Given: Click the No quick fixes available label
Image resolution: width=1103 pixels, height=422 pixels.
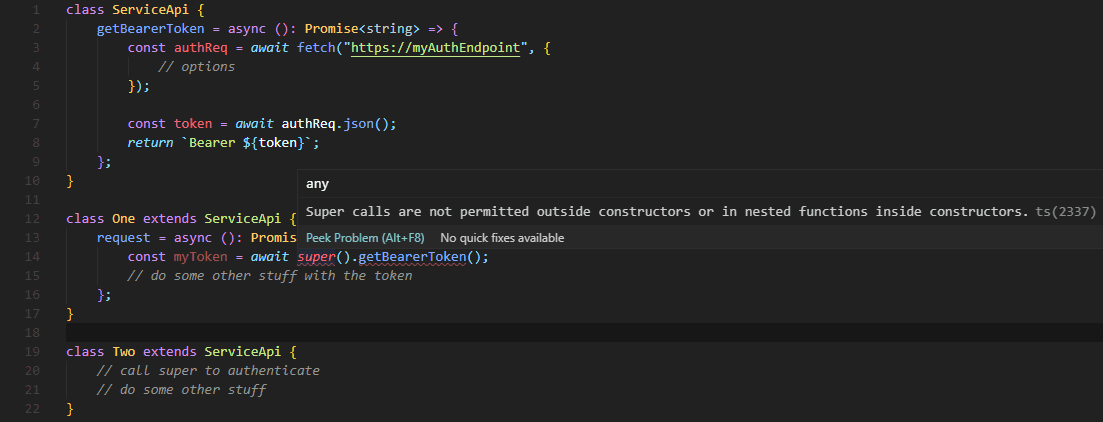Looking at the screenshot, I should pyautogui.click(x=502, y=238).
